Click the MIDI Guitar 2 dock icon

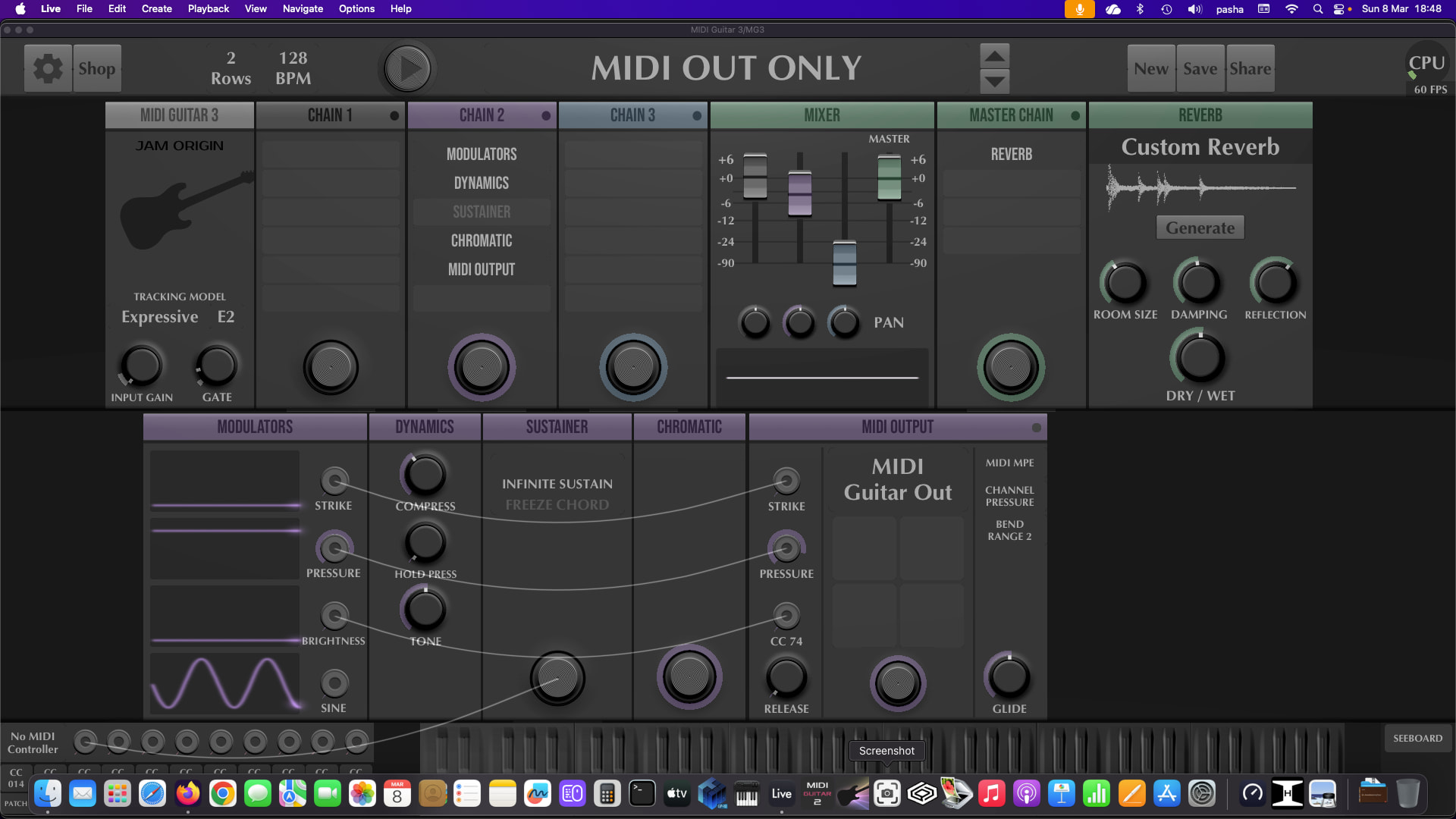[817, 794]
